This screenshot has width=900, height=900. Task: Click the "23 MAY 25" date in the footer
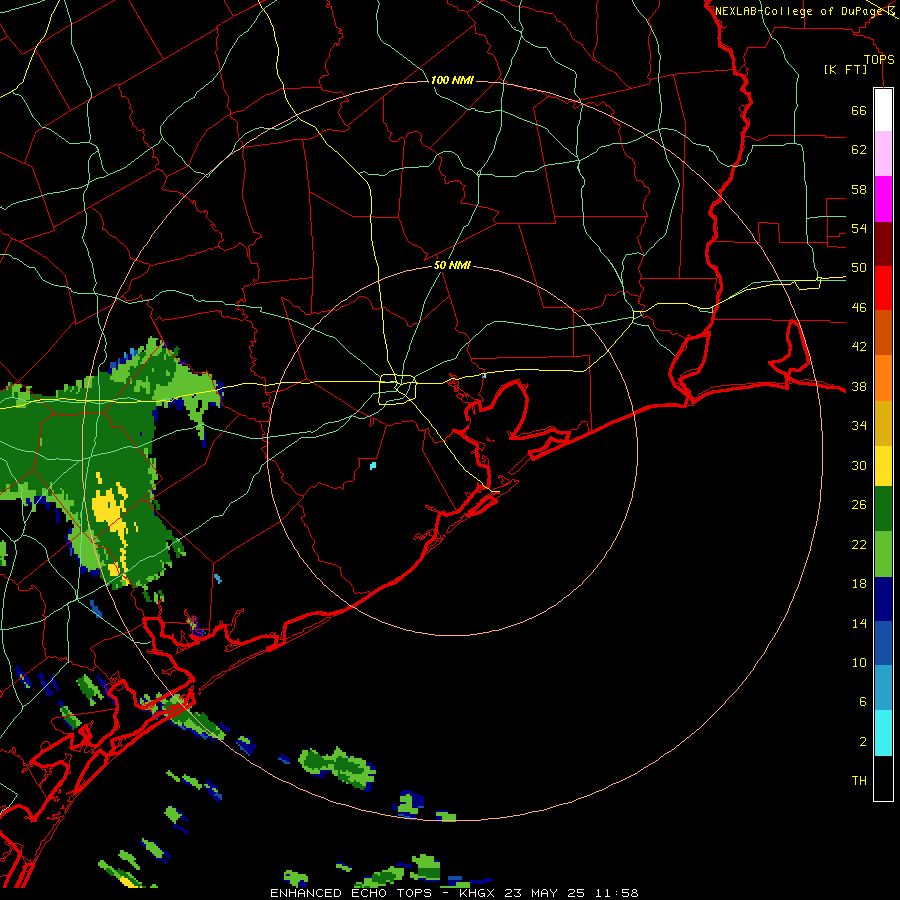(545, 893)
